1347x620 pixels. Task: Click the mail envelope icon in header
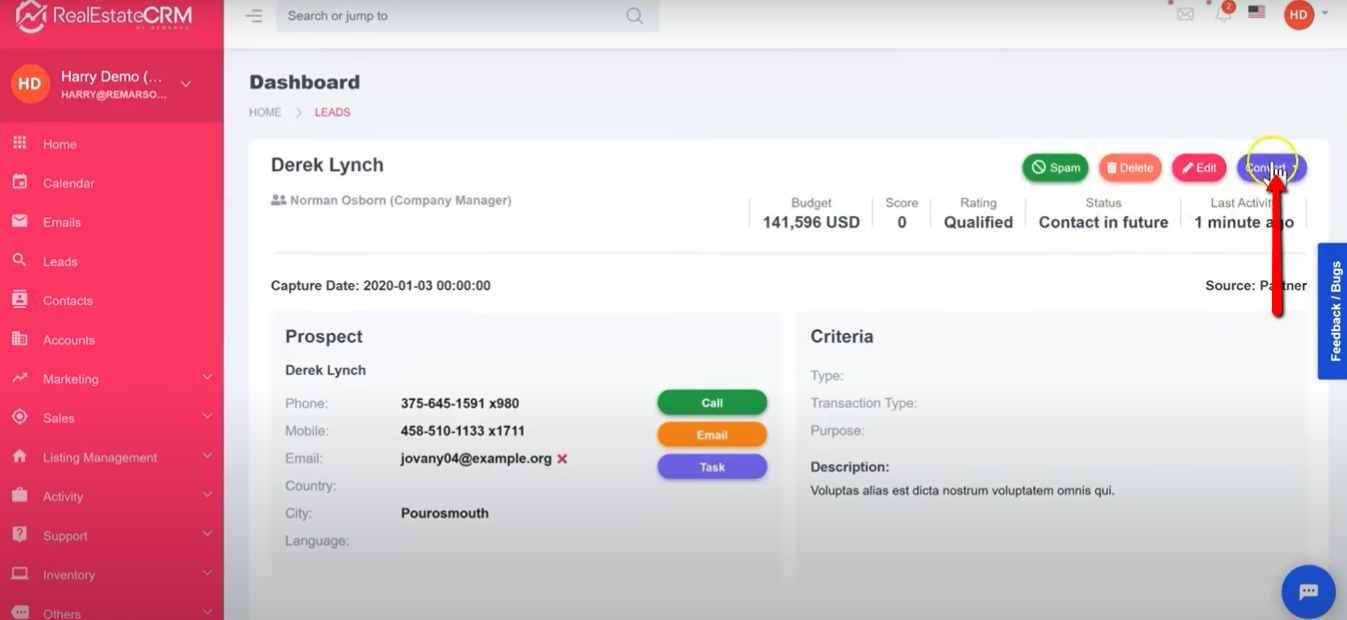(x=1185, y=14)
